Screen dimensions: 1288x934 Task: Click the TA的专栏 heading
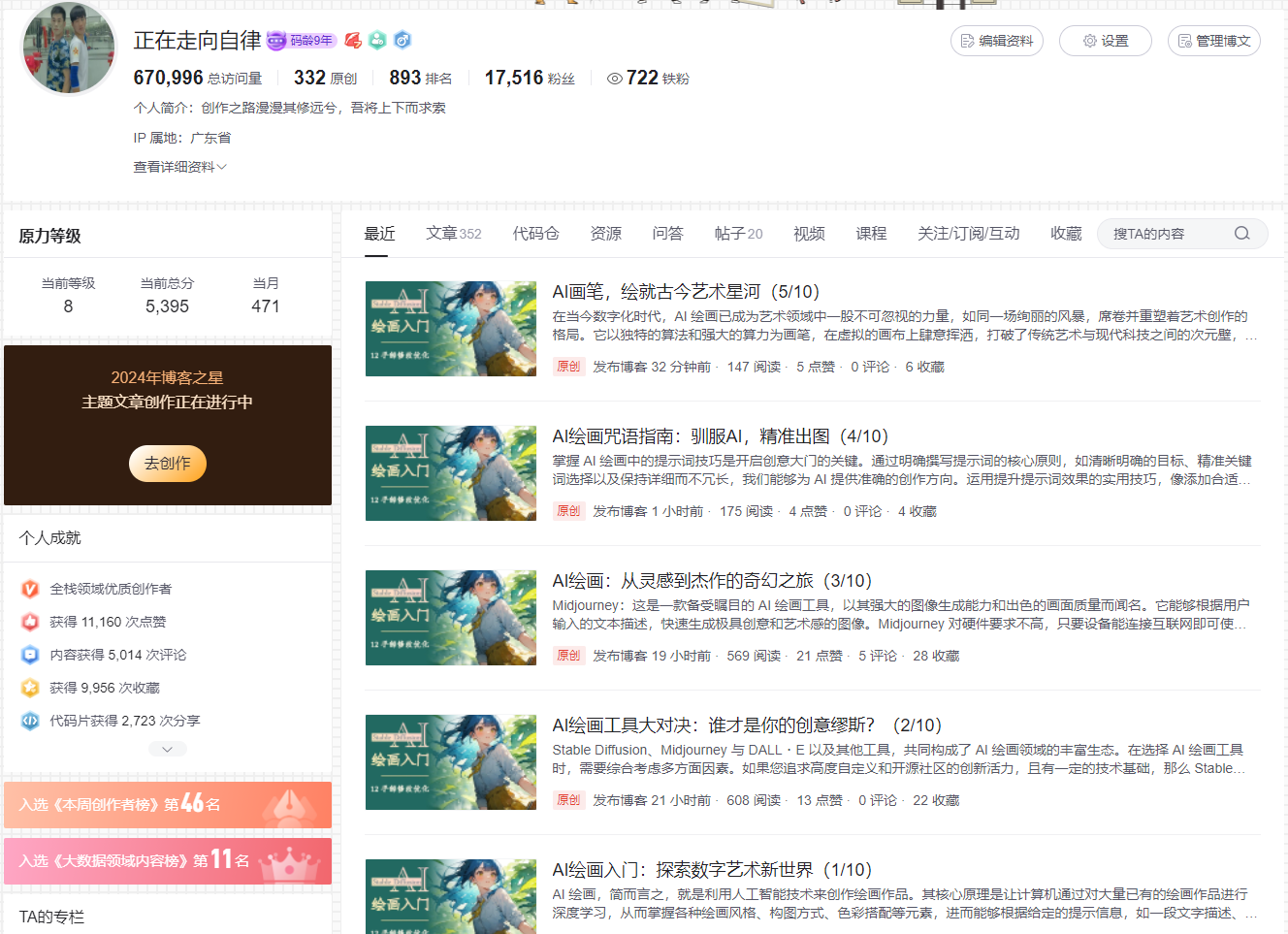(x=51, y=917)
